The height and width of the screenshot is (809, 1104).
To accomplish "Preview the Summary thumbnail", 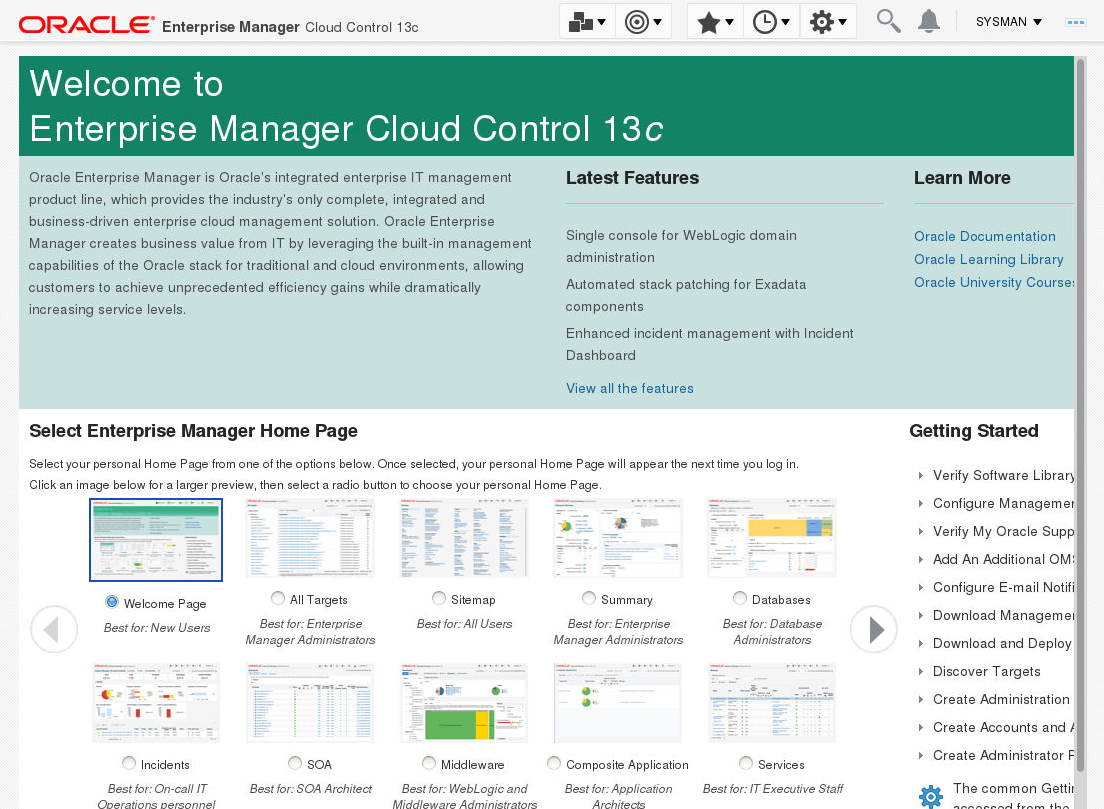I will pos(618,538).
